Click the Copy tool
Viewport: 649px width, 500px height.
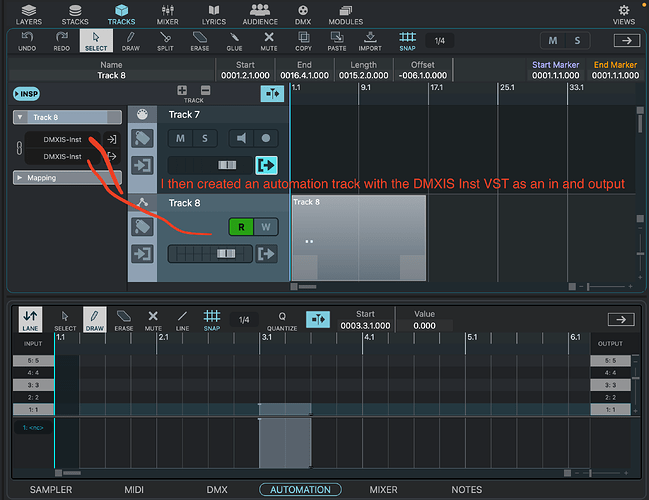tap(303, 41)
